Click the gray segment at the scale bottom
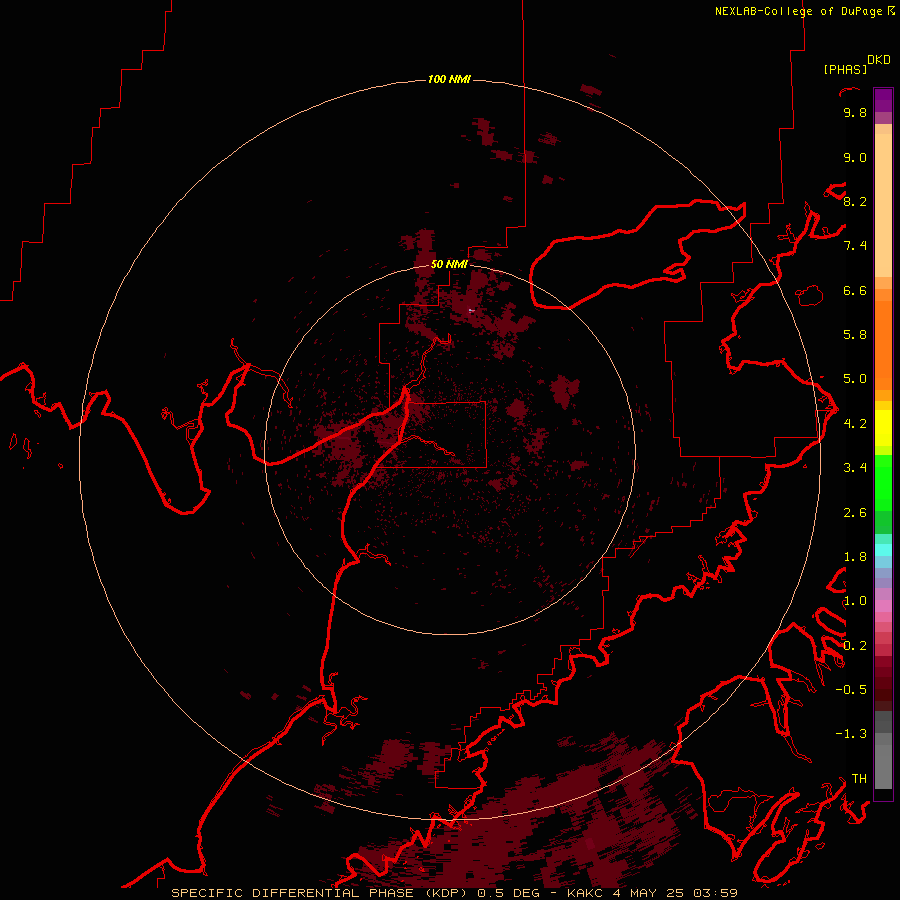Viewport: 900px width, 900px height. (x=883, y=750)
